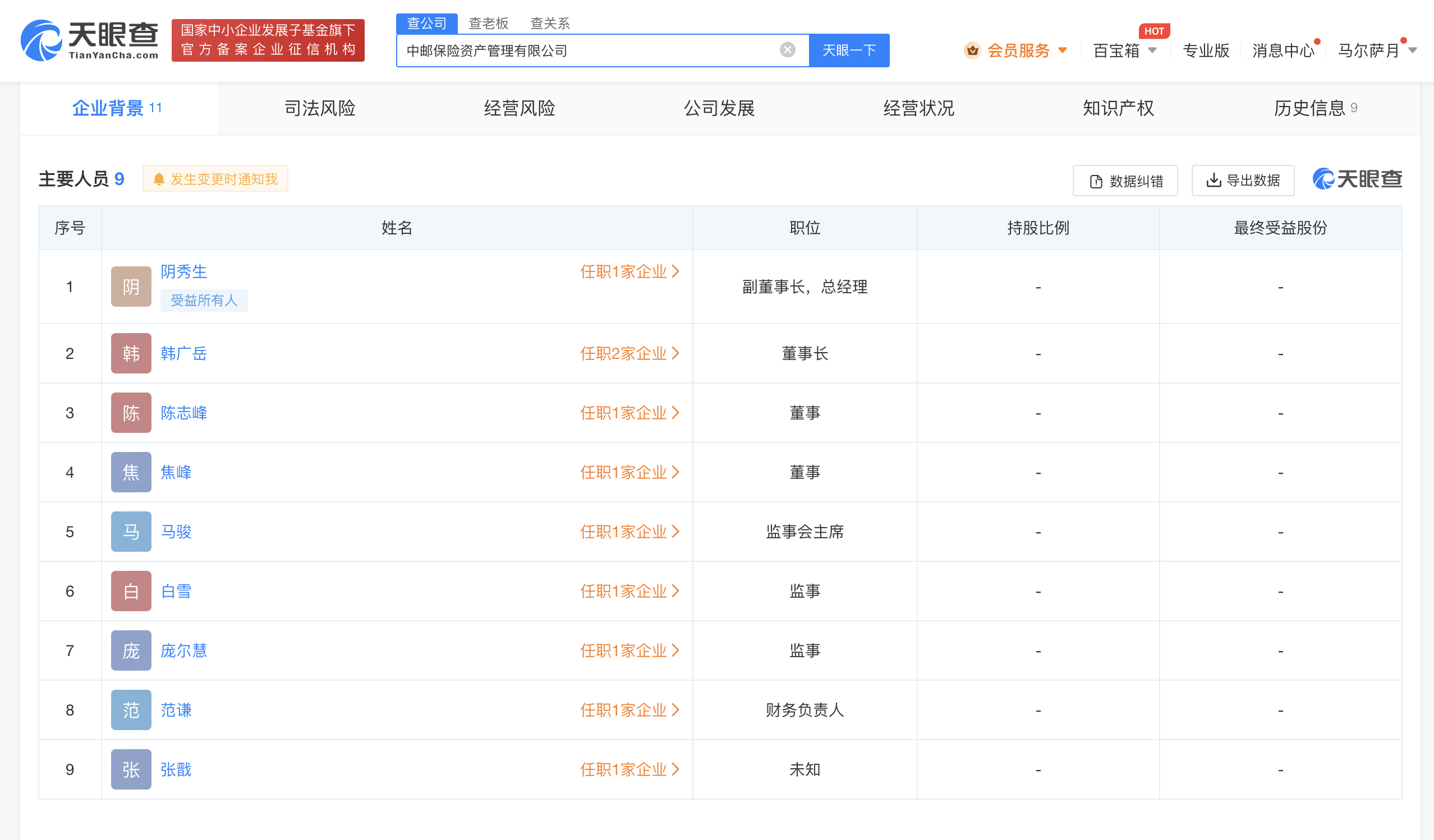Click the TianYanCha logo in header
This screenshot has height=840, width=1434.
pyautogui.click(x=89, y=40)
